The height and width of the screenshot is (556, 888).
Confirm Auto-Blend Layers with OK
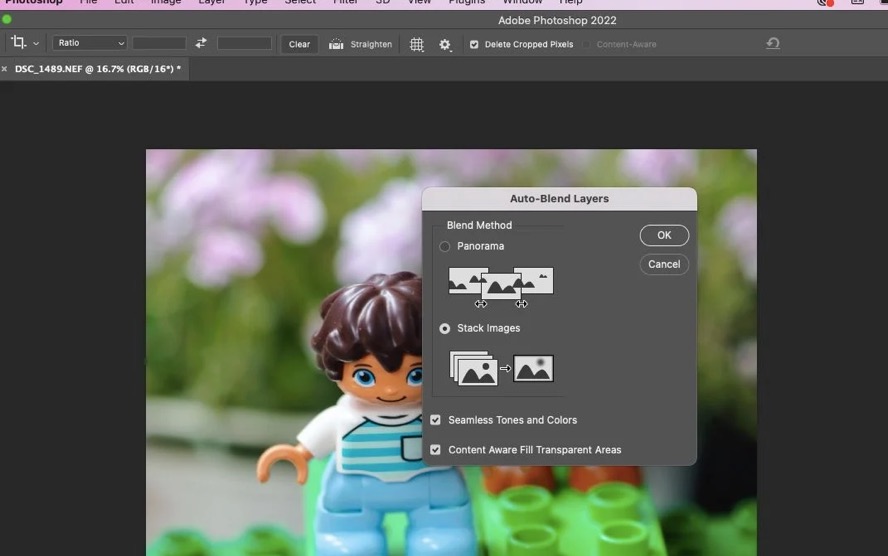(x=664, y=235)
